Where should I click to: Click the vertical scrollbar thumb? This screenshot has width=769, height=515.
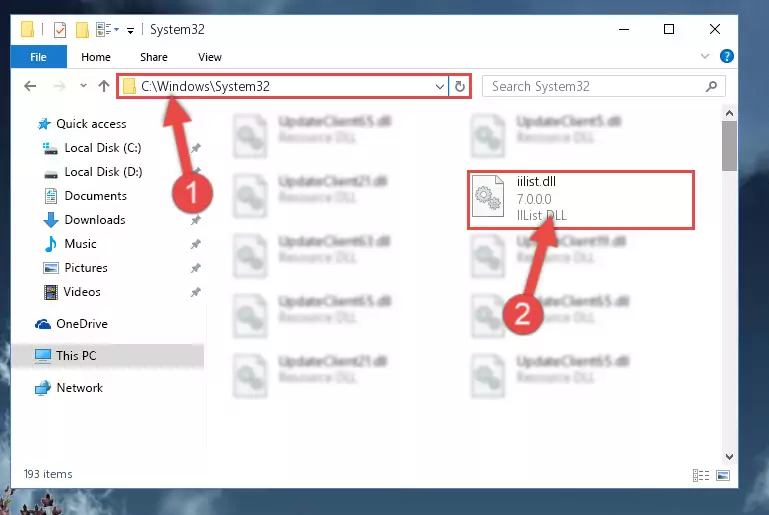pyautogui.click(x=729, y=146)
